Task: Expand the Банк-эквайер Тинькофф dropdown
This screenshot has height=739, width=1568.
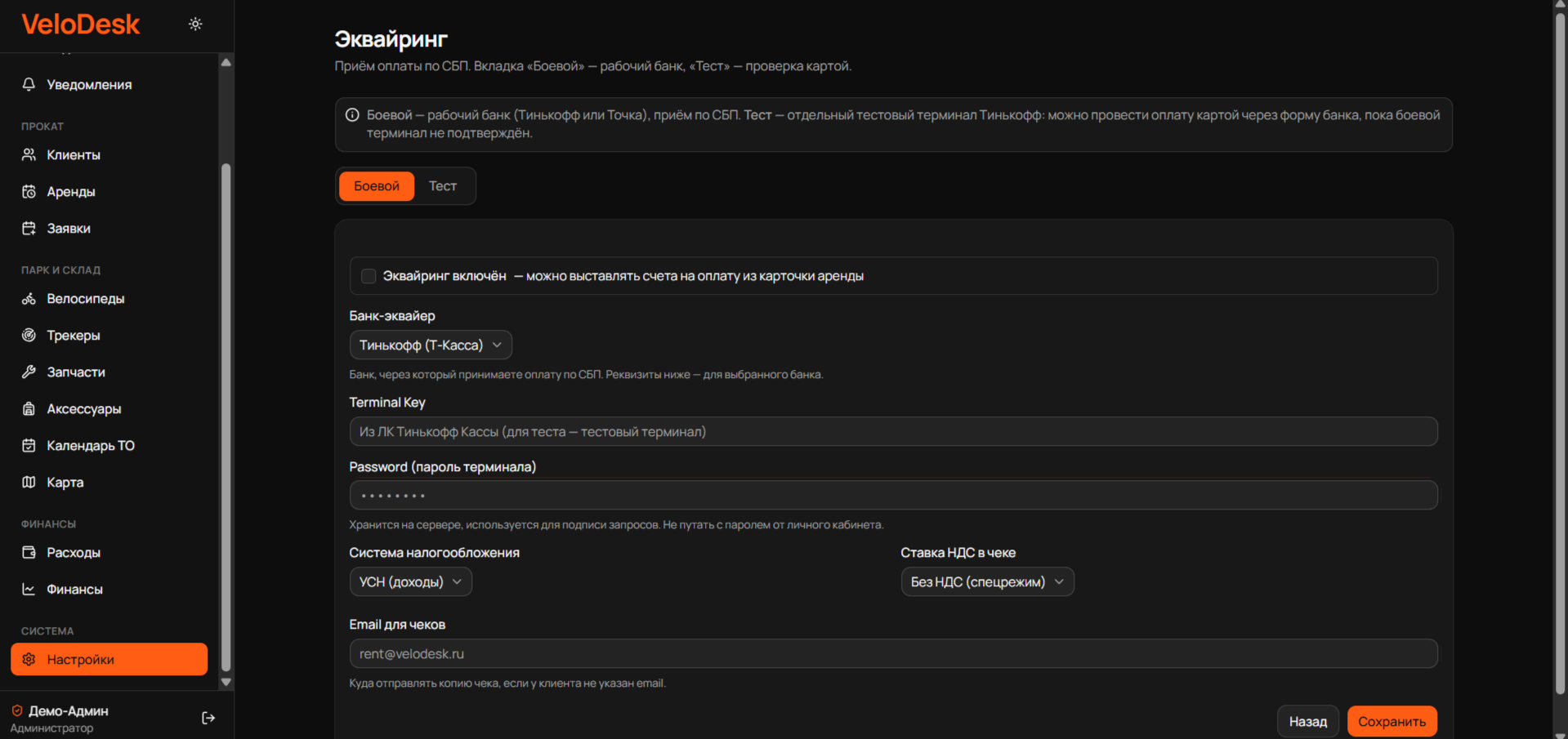Action: pyautogui.click(x=431, y=345)
